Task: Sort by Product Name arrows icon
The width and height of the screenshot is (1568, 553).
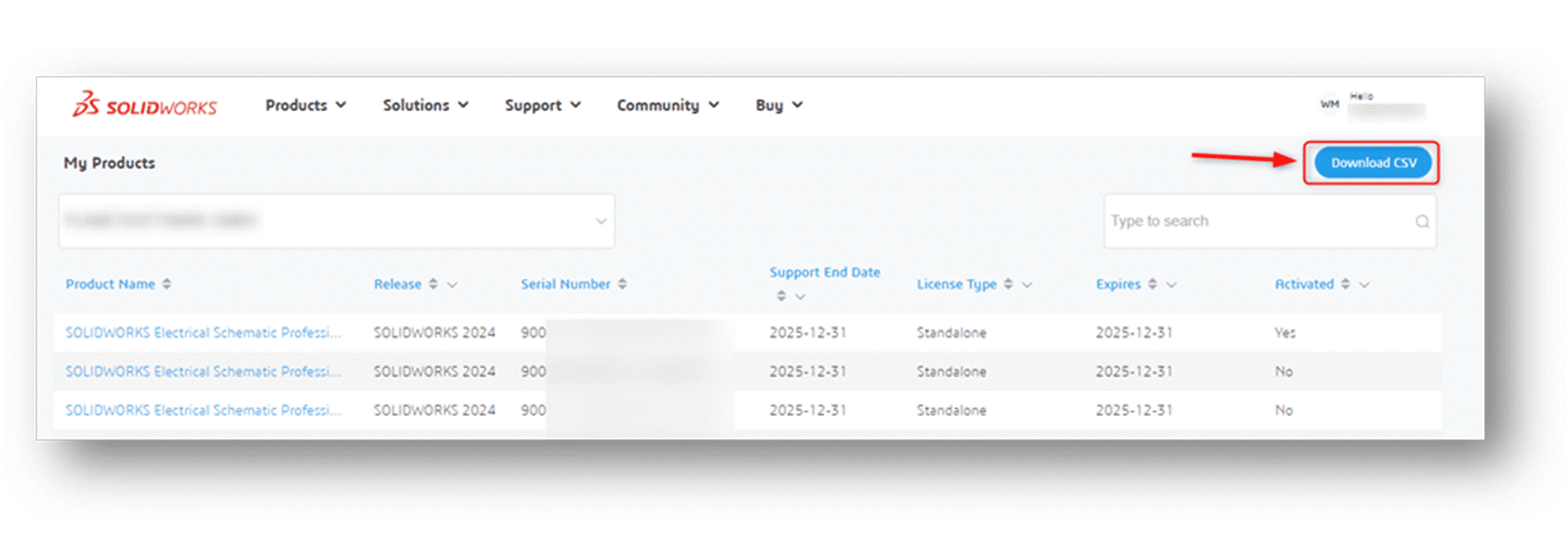Action: point(167,283)
